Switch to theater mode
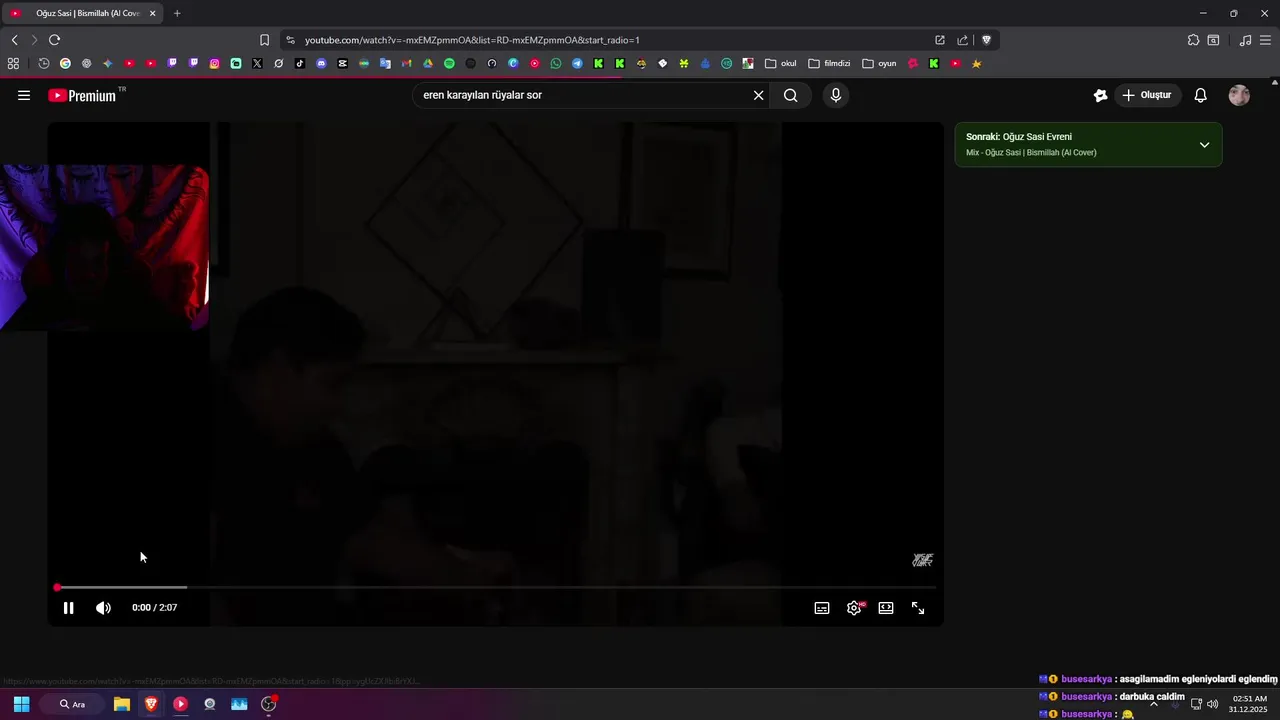This screenshot has width=1280, height=720. (886, 608)
